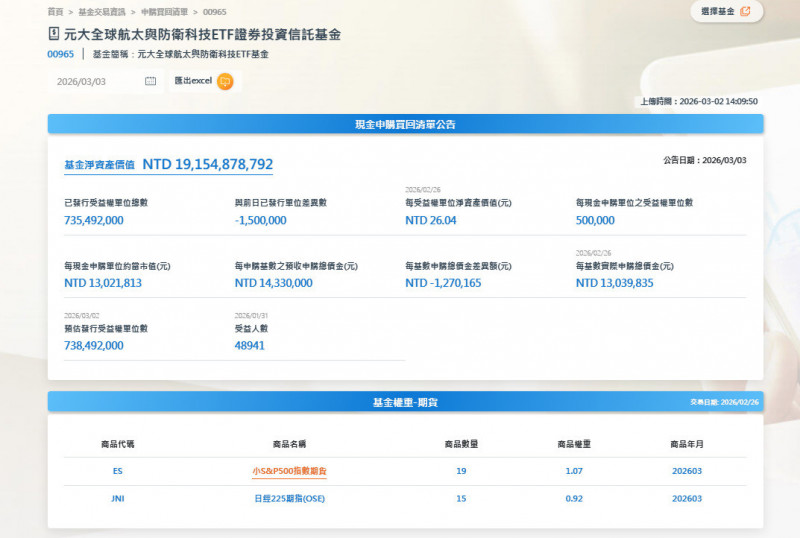Open the 日經225期指(OSE) product link
Screen dimensions: 800x538
289,499
